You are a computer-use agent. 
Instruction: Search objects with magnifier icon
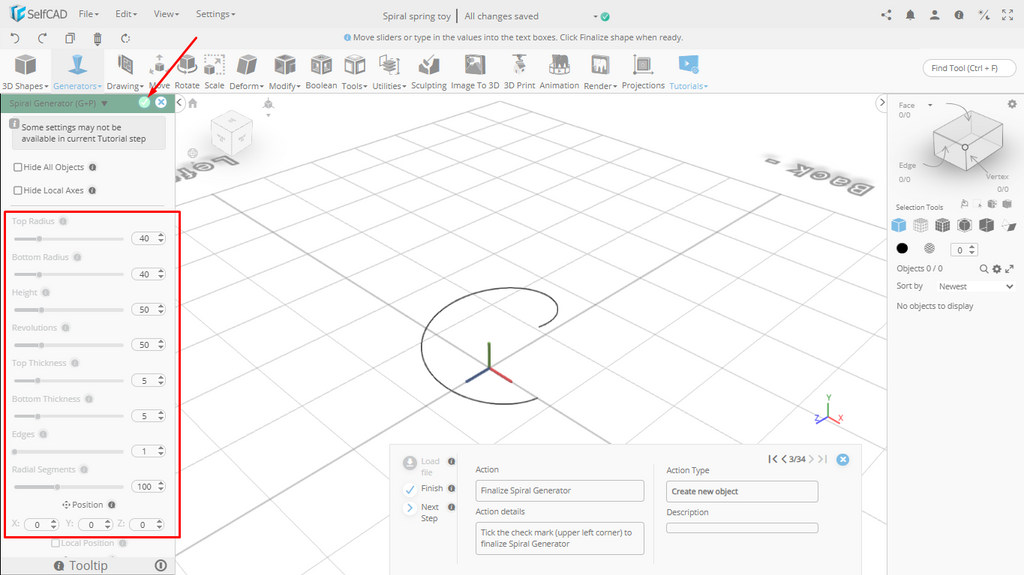tap(984, 269)
